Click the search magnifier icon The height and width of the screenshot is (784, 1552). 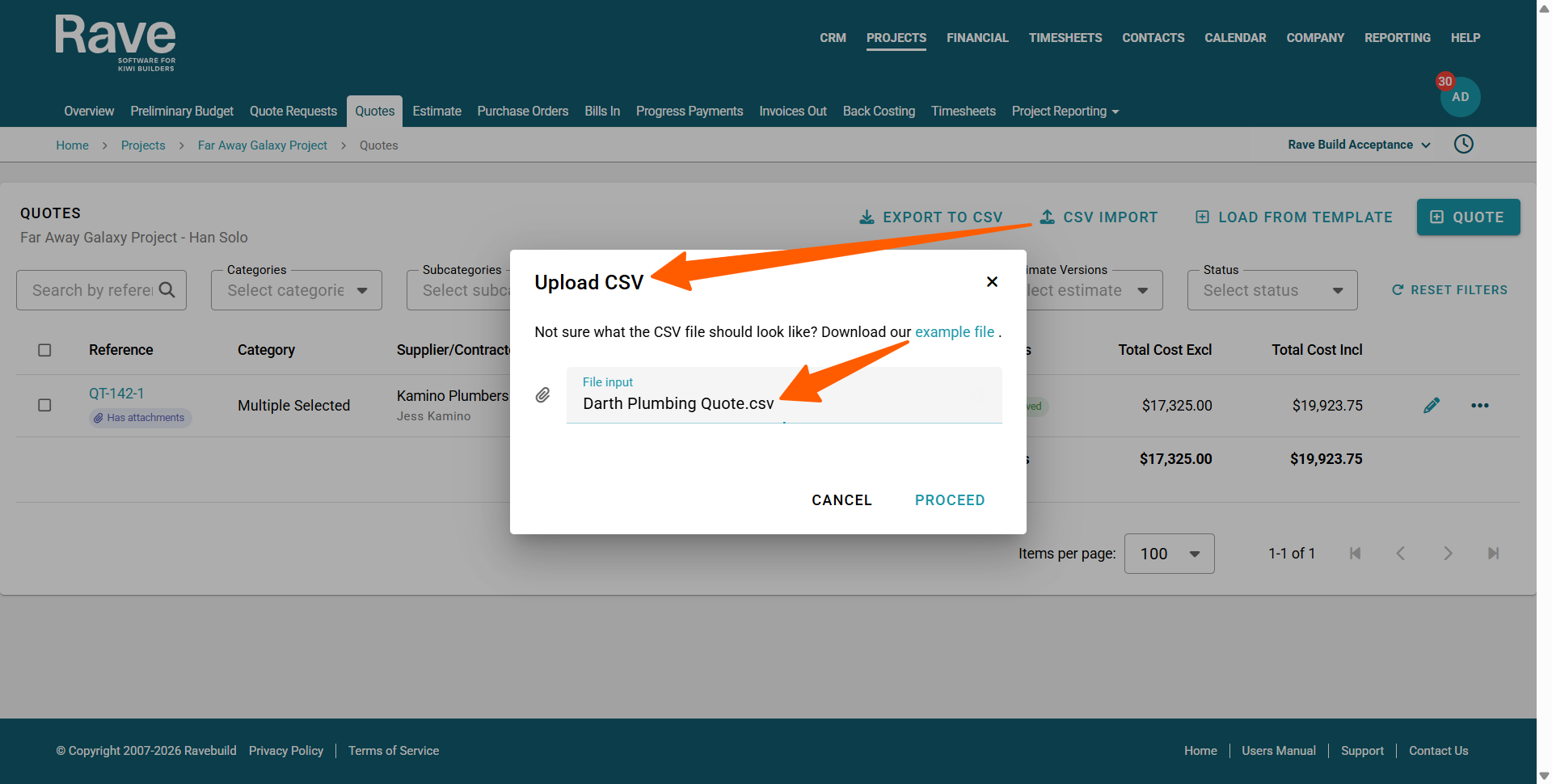point(167,290)
